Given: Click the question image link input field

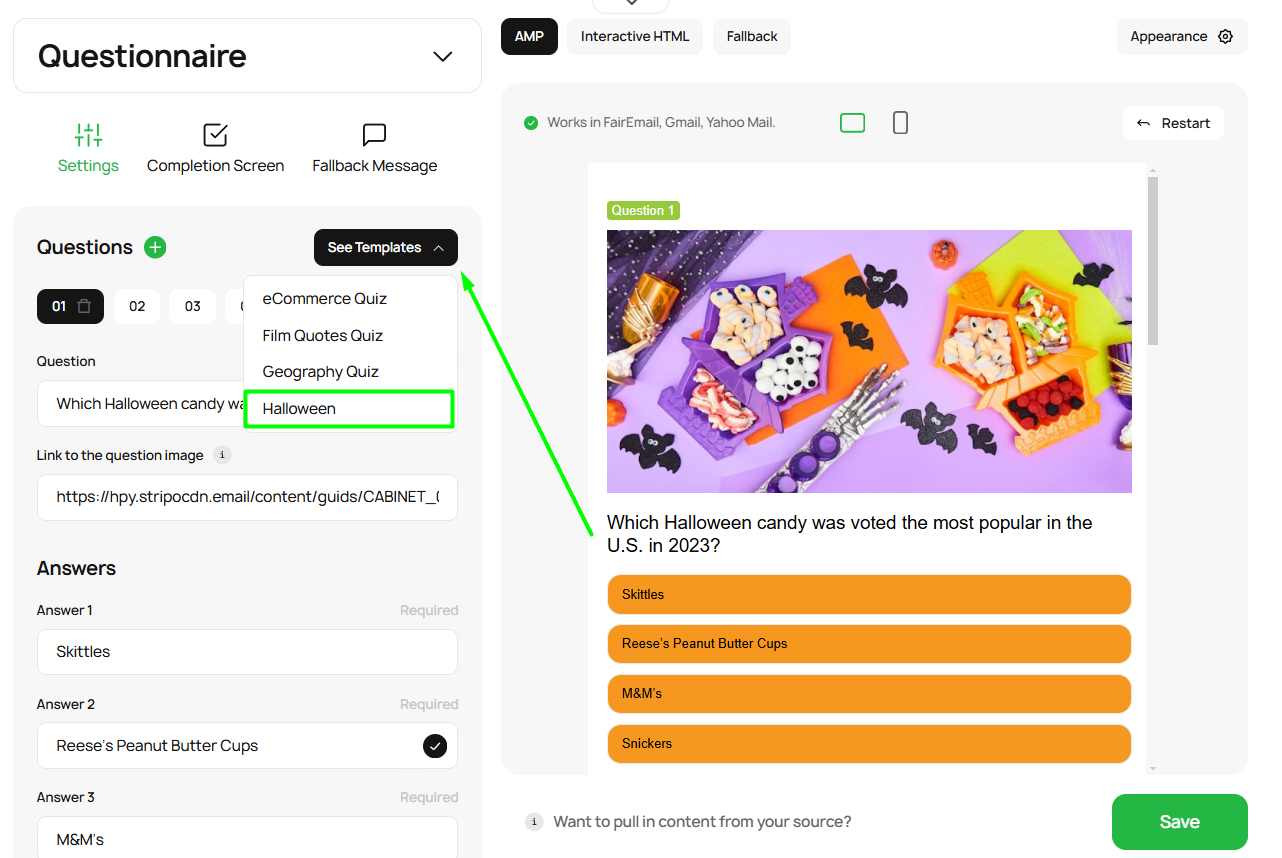Looking at the screenshot, I should (247, 497).
